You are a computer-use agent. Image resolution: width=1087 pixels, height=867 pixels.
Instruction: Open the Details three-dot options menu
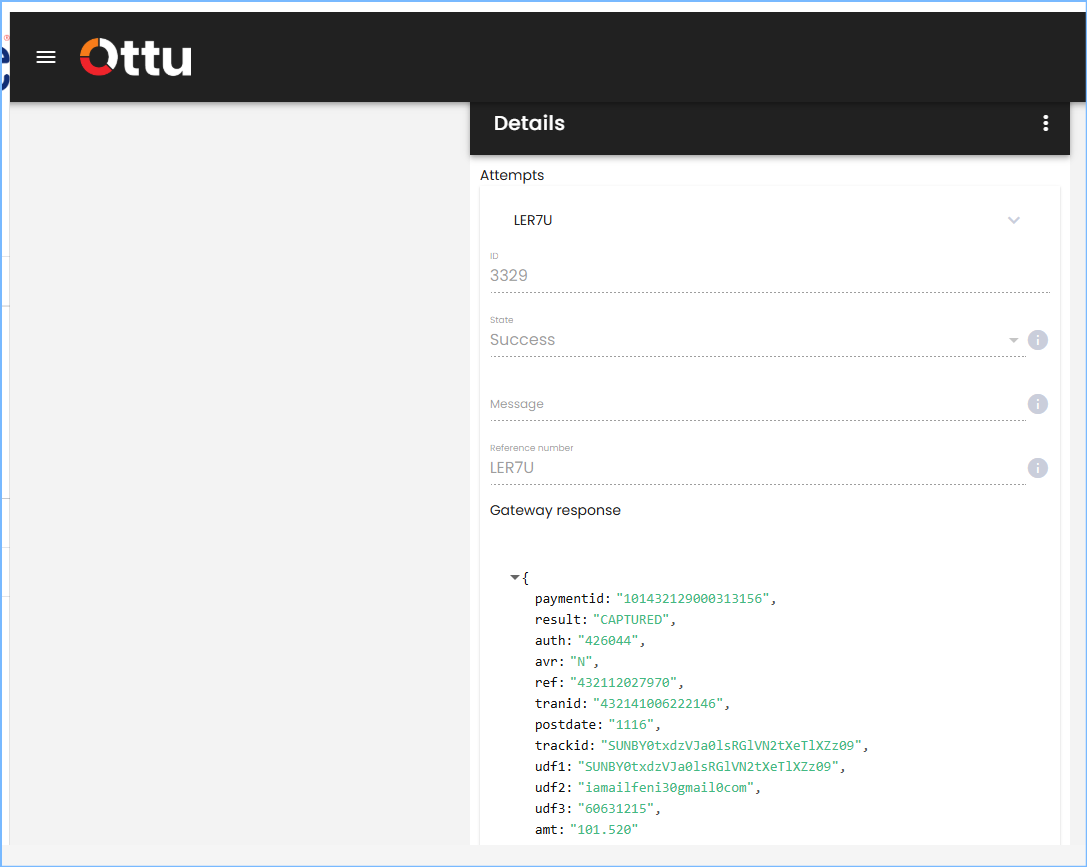(1045, 123)
